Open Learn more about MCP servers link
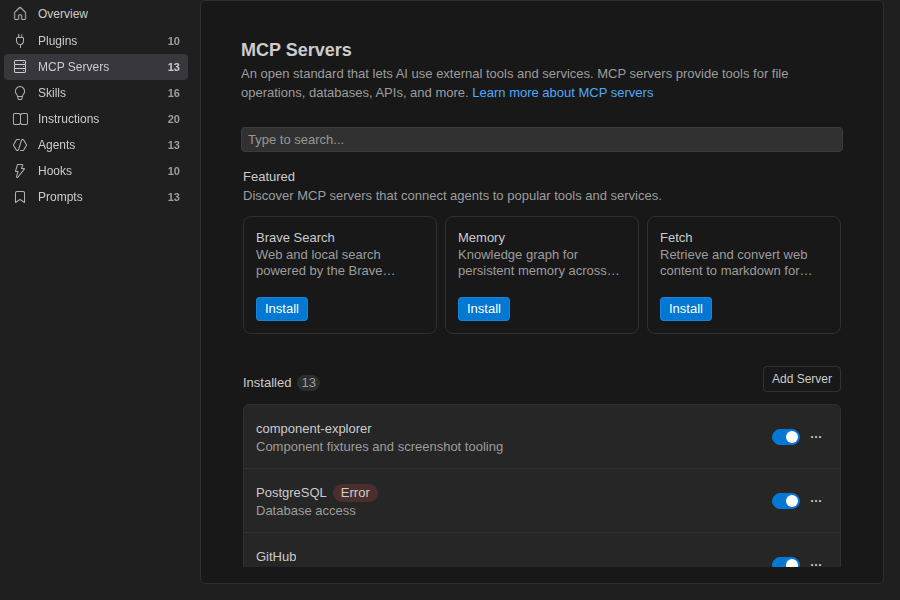The height and width of the screenshot is (600, 900). (562, 93)
